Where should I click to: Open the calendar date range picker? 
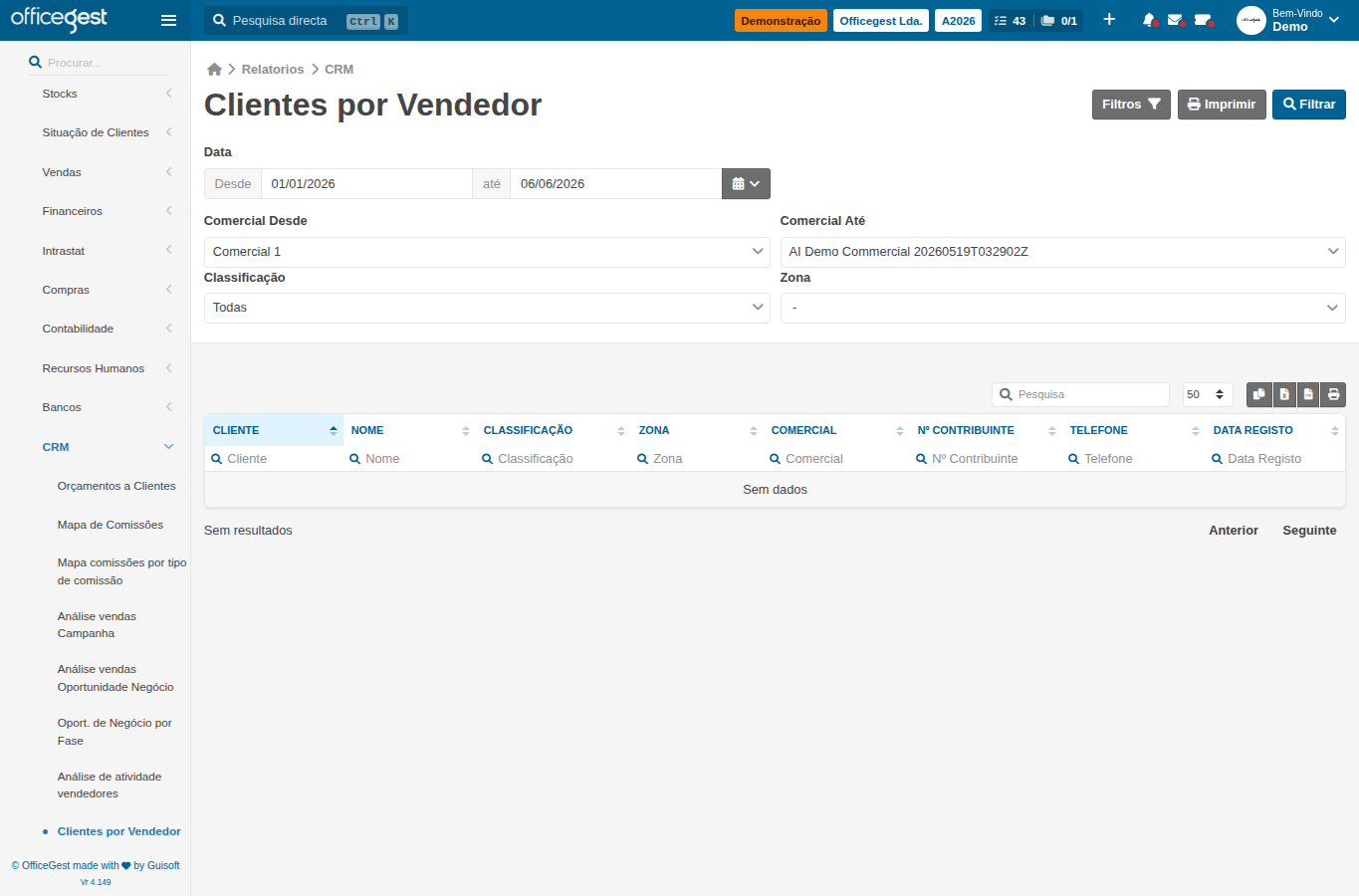pyautogui.click(x=746, y=184)
